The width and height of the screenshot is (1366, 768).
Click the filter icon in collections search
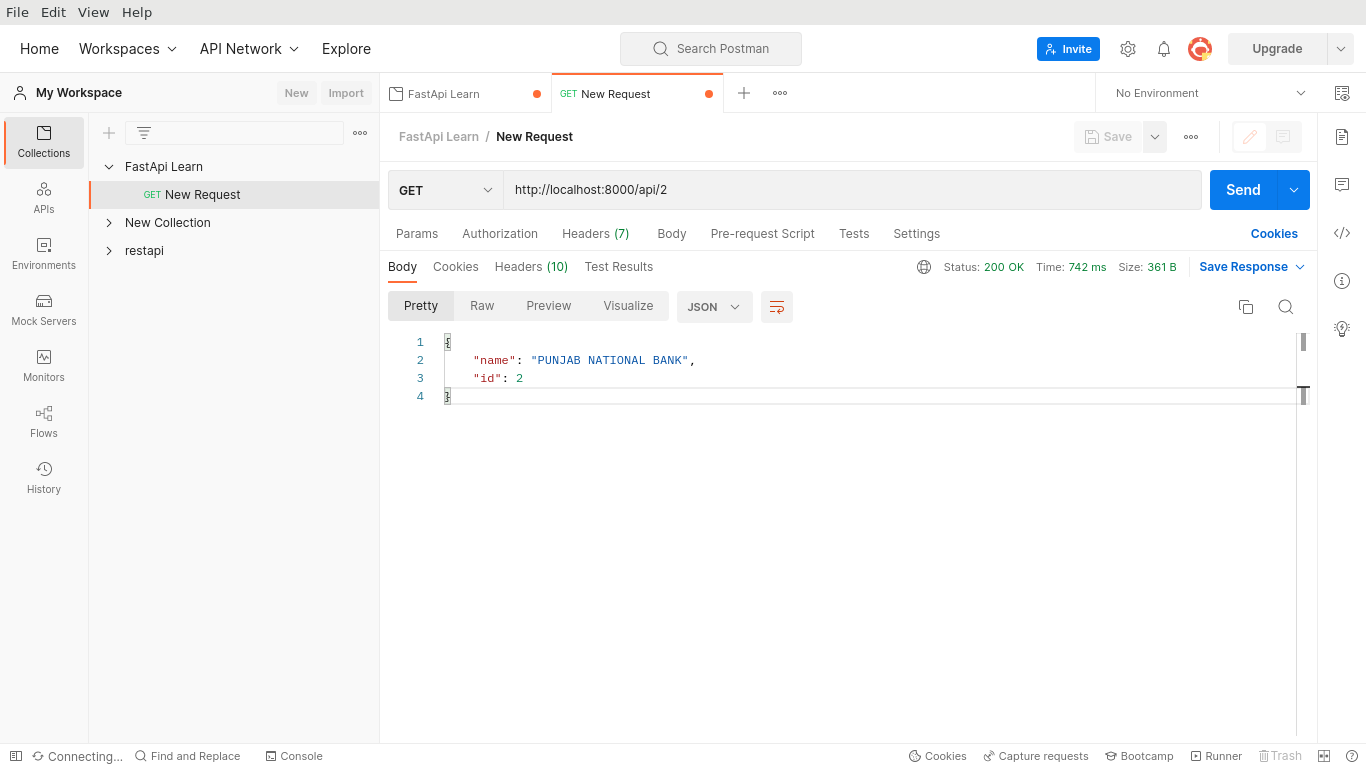click(x=144, y=133)
